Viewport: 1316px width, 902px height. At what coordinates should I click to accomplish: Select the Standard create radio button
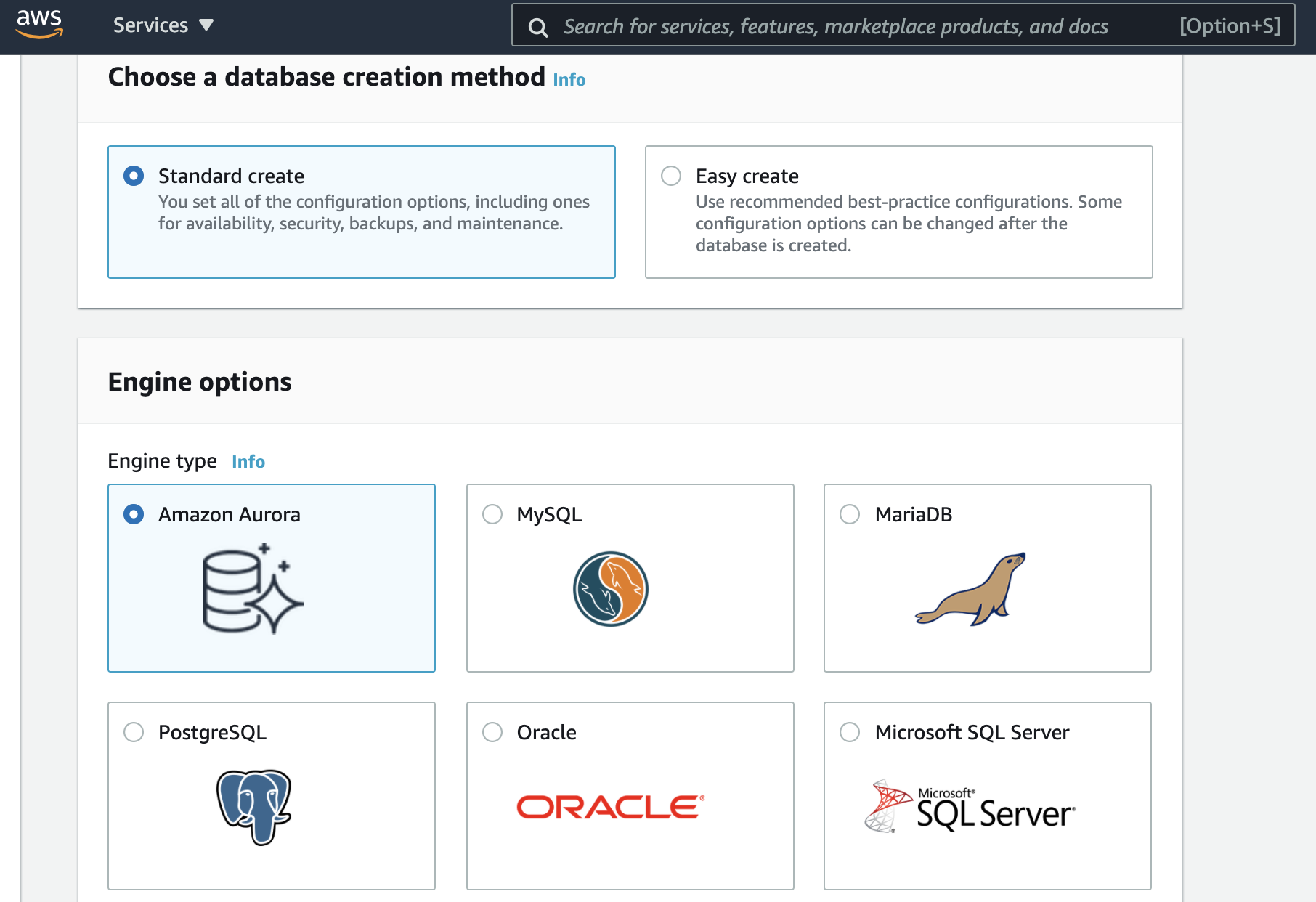(134, 176)
